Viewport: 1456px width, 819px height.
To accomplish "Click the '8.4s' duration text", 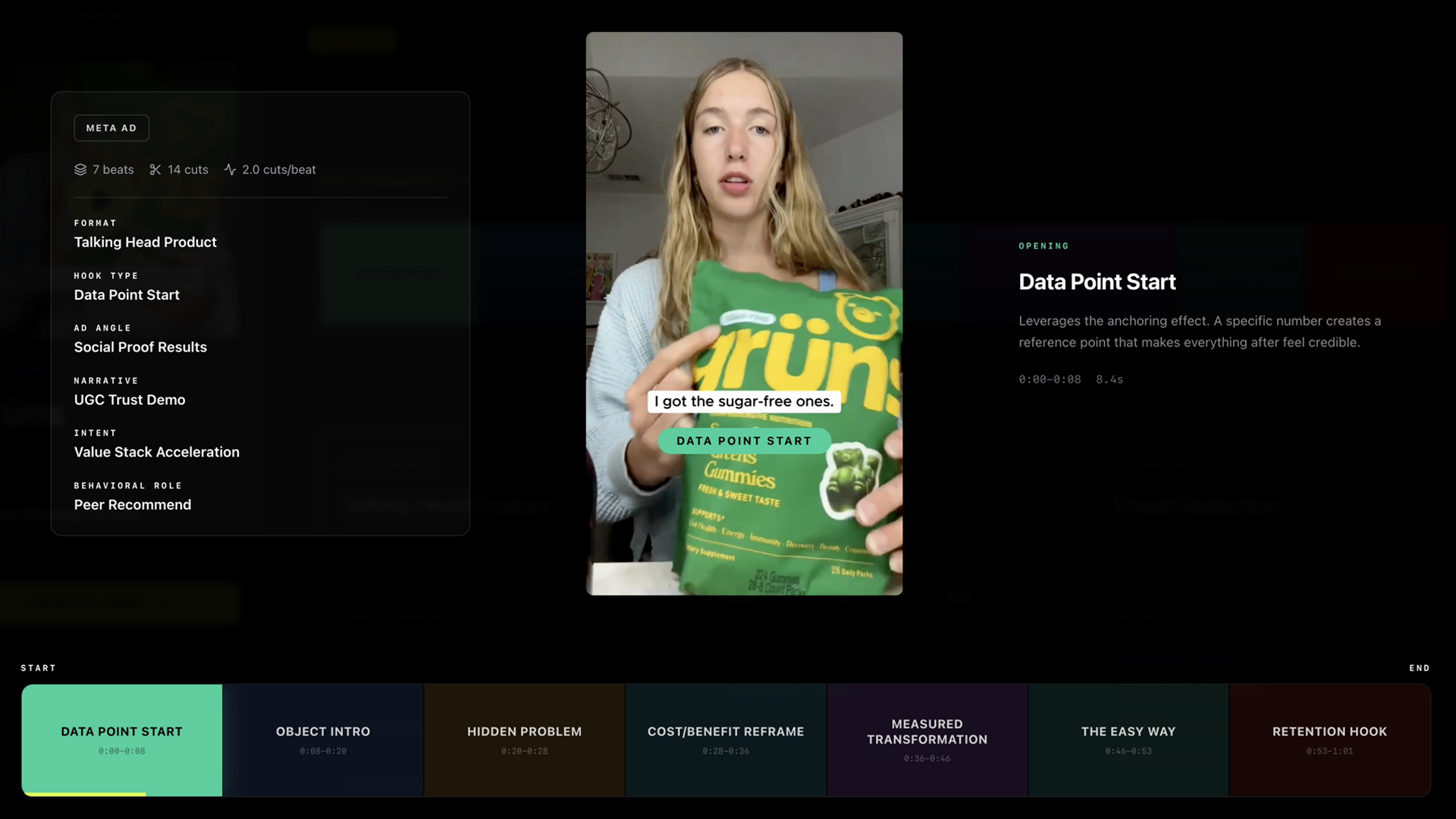I will pyautogui.click(x=1109, y=380).
